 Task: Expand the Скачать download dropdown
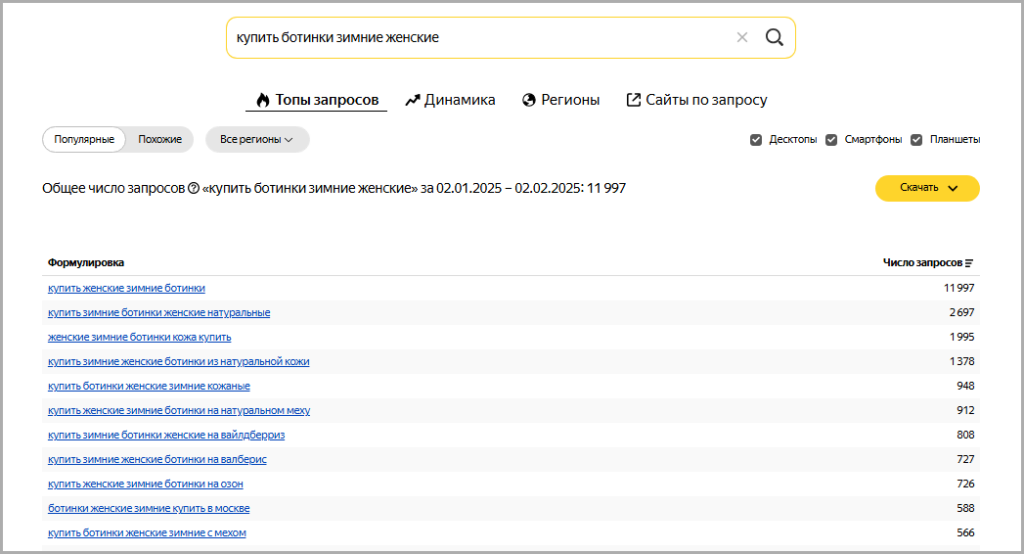[927, 188]
